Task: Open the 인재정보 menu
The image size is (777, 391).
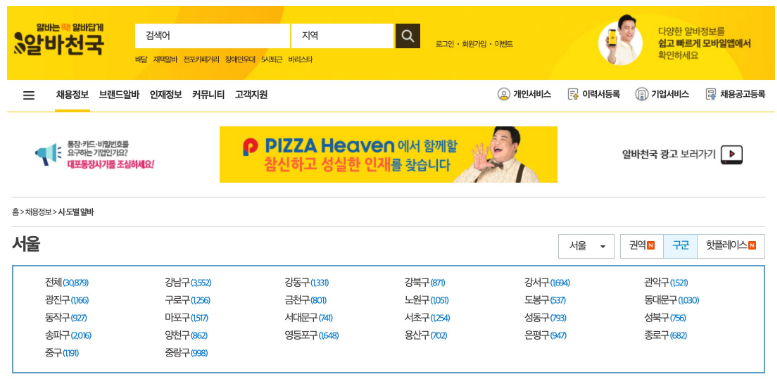Action: click(x=166, y=95)
